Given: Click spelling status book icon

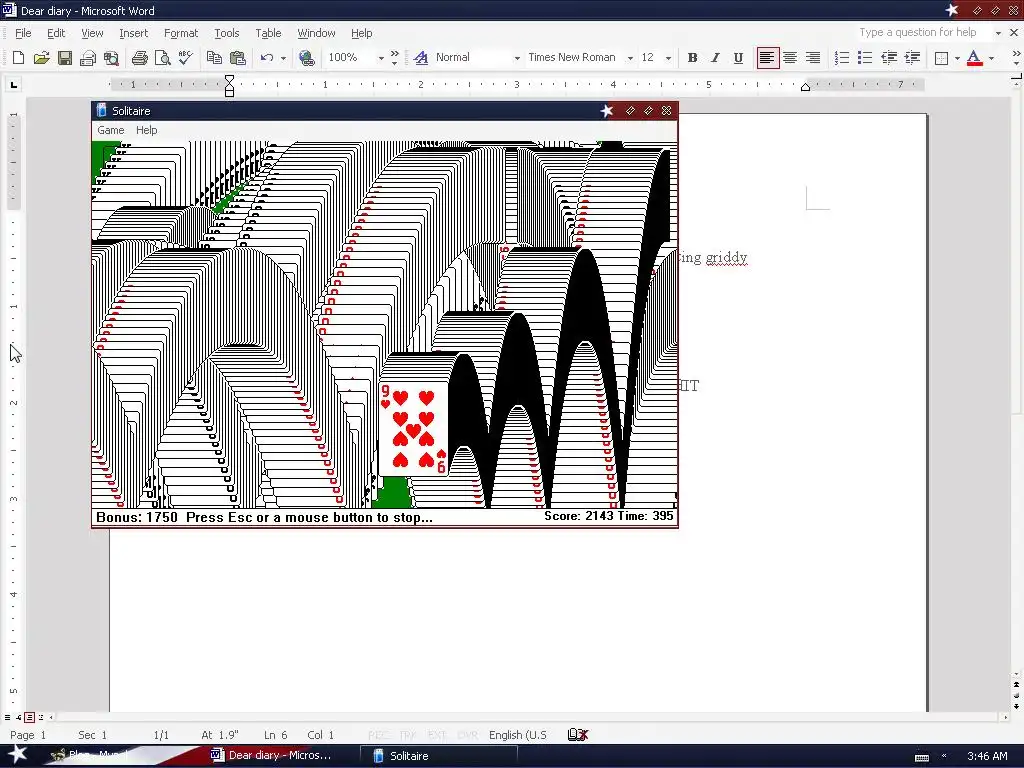Looking at the screenshot, I should (578, 735).
